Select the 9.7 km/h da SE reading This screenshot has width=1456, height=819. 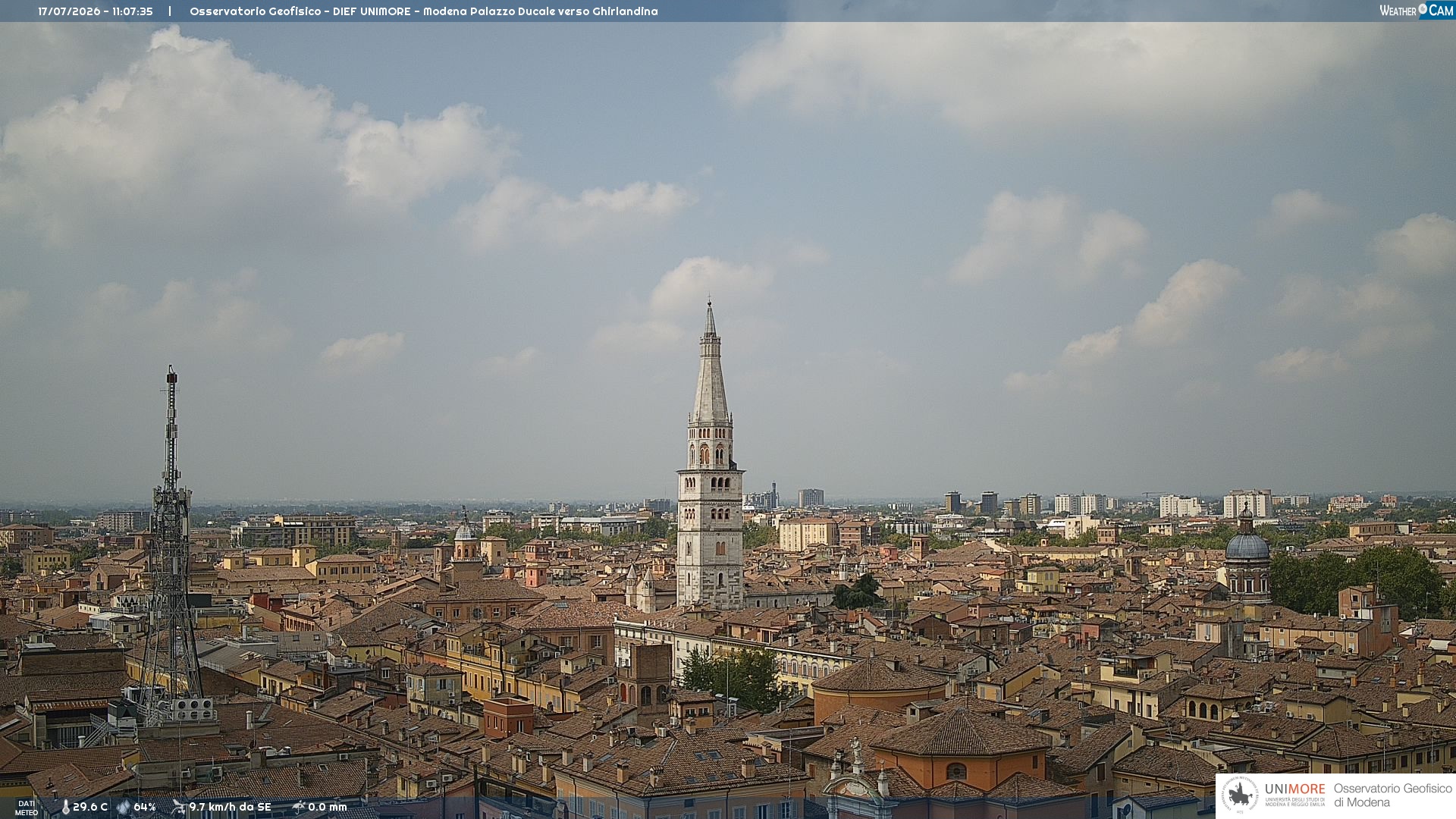[230, 807]
